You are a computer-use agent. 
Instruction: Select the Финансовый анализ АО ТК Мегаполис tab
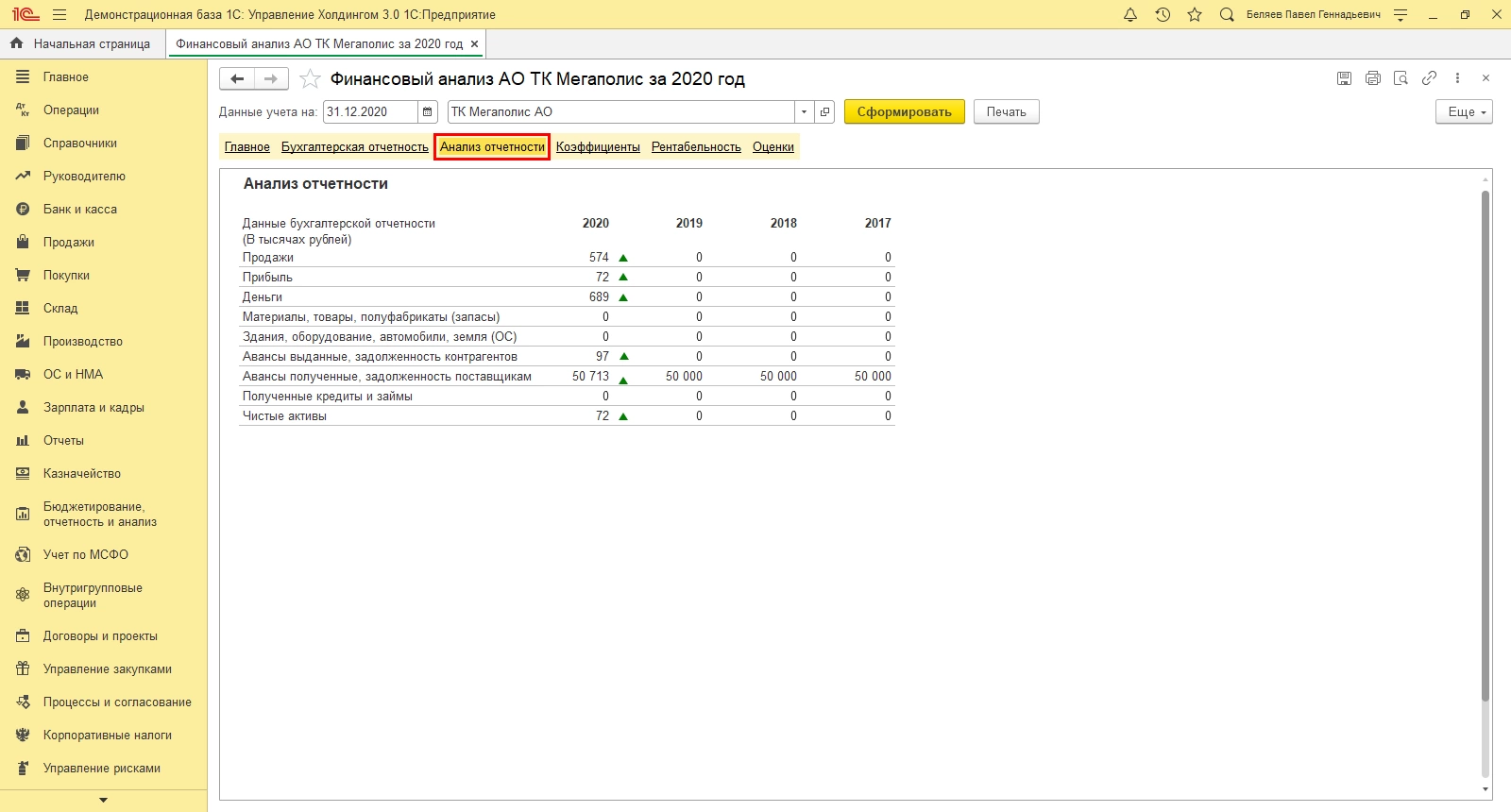319,43
